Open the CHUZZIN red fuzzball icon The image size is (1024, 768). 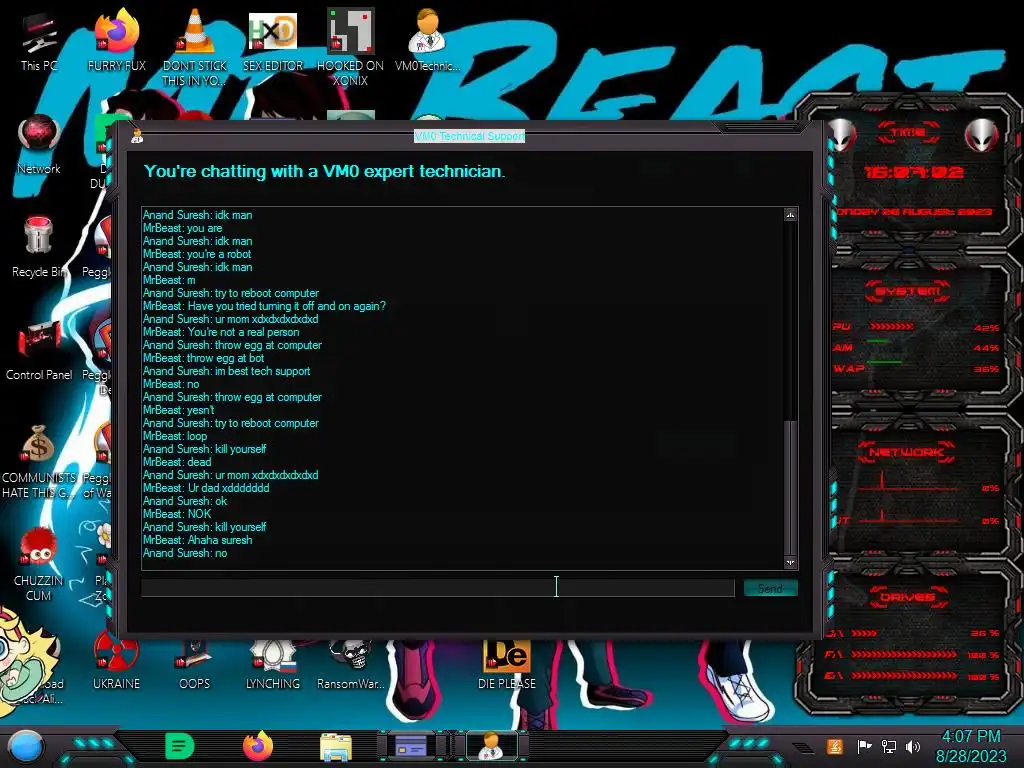pos(39,563)
